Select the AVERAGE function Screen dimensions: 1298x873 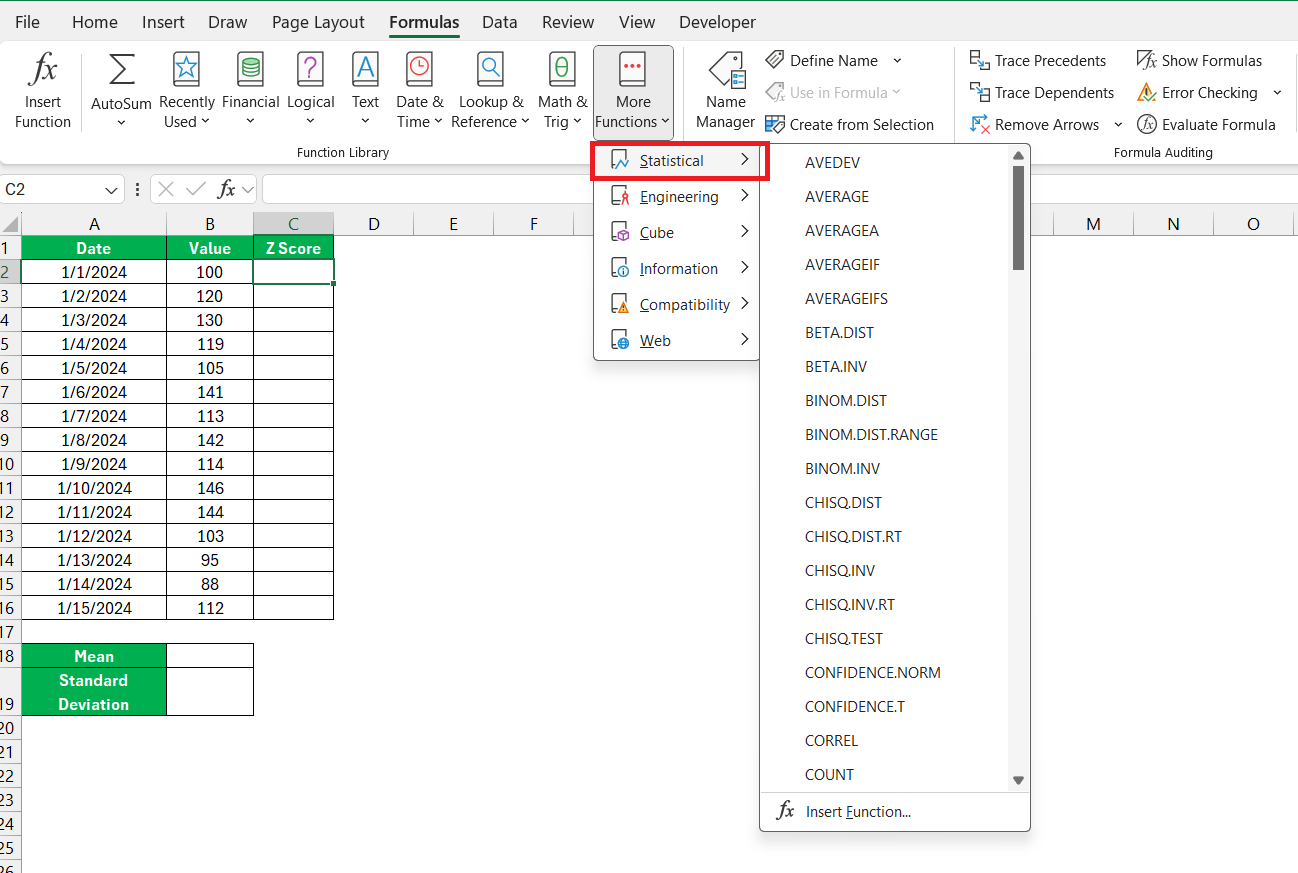click(x=837, y=197)
